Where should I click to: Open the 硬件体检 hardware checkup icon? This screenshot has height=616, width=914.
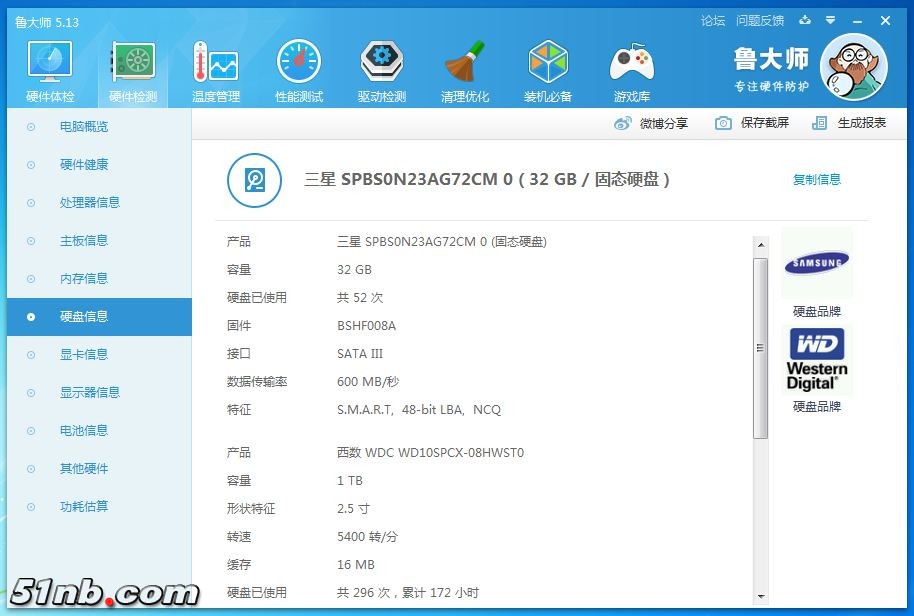tap(50, 70)
